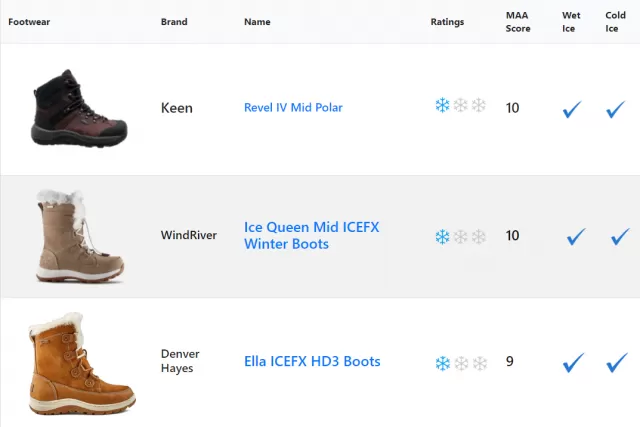Open Ice Queen Mid ICEFX Winter Boots link
This screenshot has width=640, height=427.
(311, 235)
